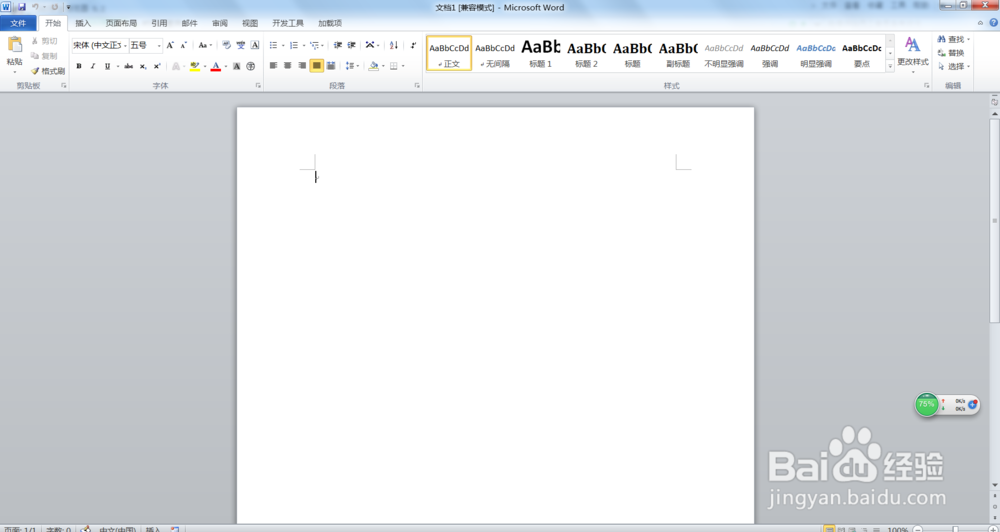Expand the styles gallery More arrow
1000x532 pixels.
[890, 66]
